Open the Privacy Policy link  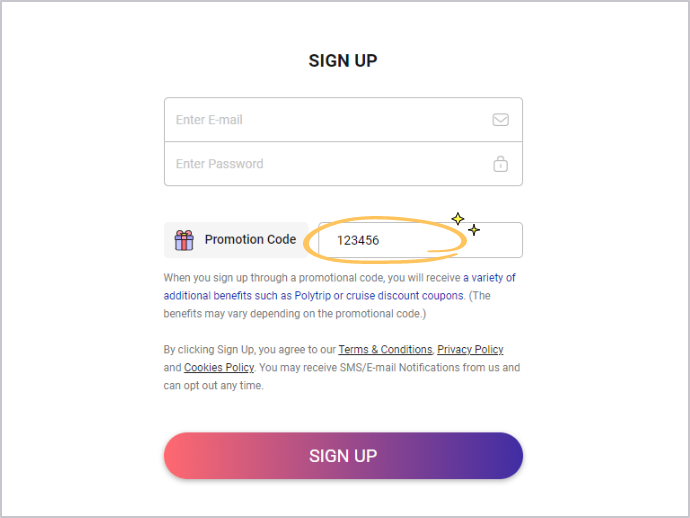pos(470,350)
